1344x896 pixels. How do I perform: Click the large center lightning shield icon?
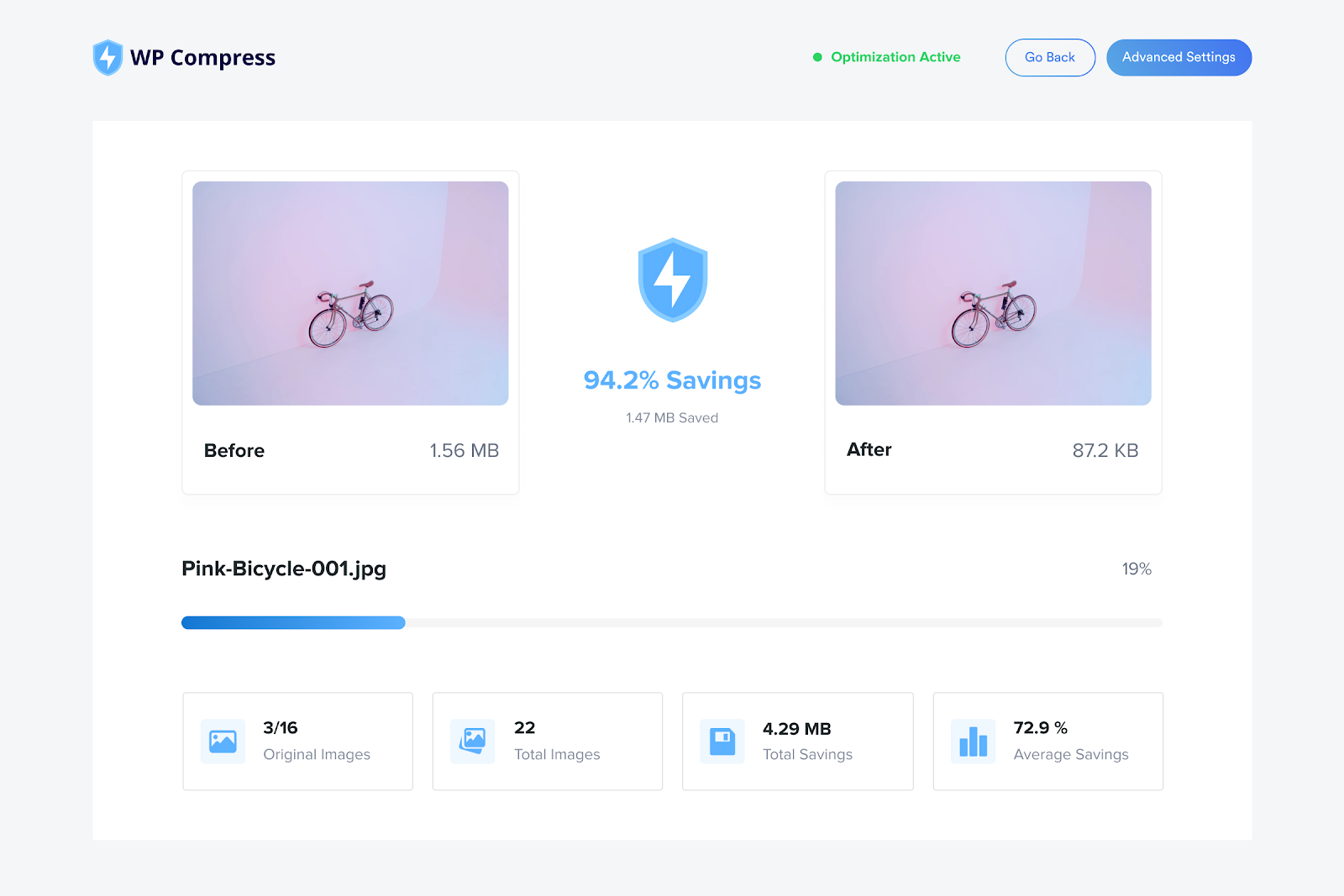pyautogui.click(x=673, y=280)
